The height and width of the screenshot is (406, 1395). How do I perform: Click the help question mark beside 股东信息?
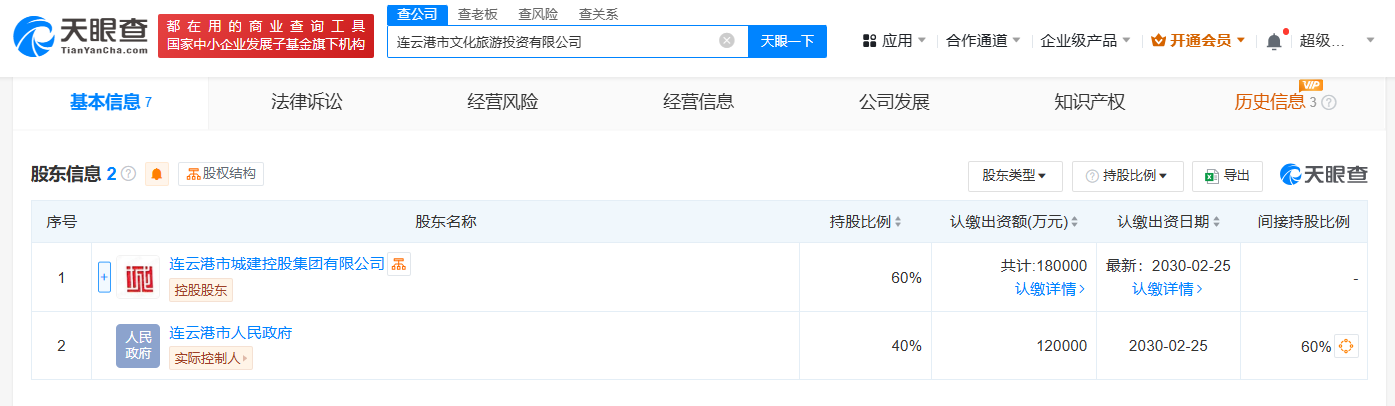point(129,174)
